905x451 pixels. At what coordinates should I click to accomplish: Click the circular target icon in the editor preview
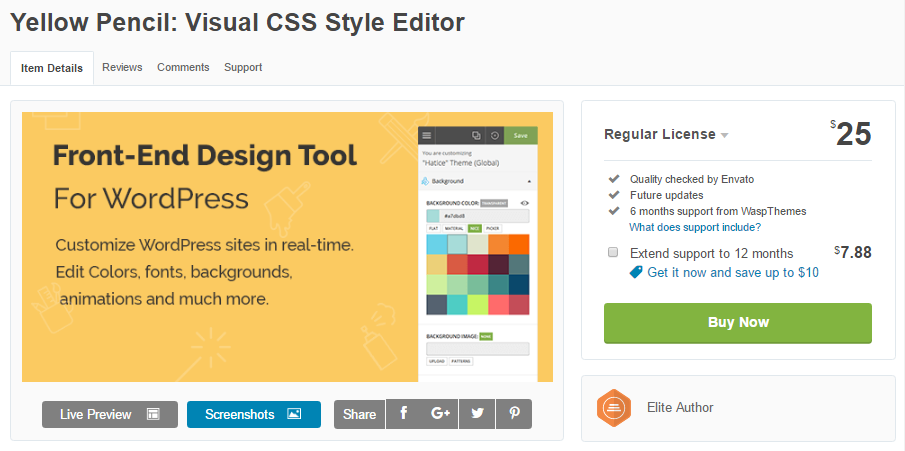pos(495,136)
